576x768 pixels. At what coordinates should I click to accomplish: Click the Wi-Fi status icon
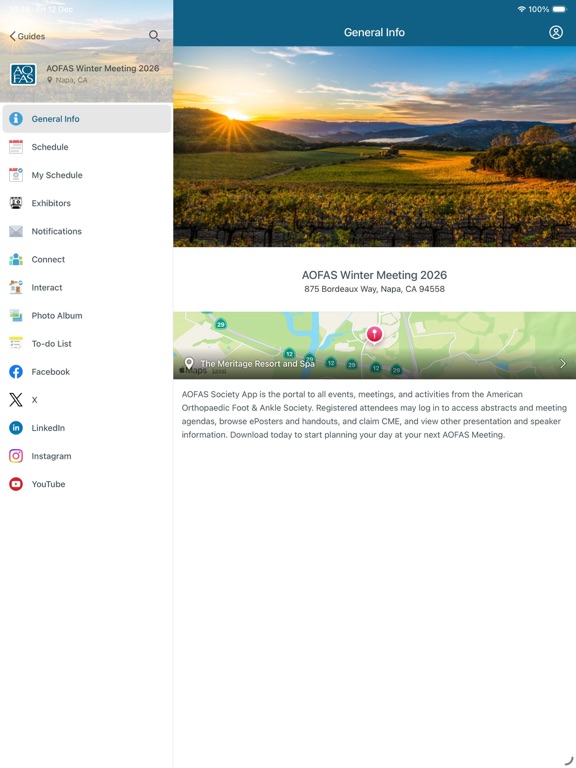click(x=521, y=9)
